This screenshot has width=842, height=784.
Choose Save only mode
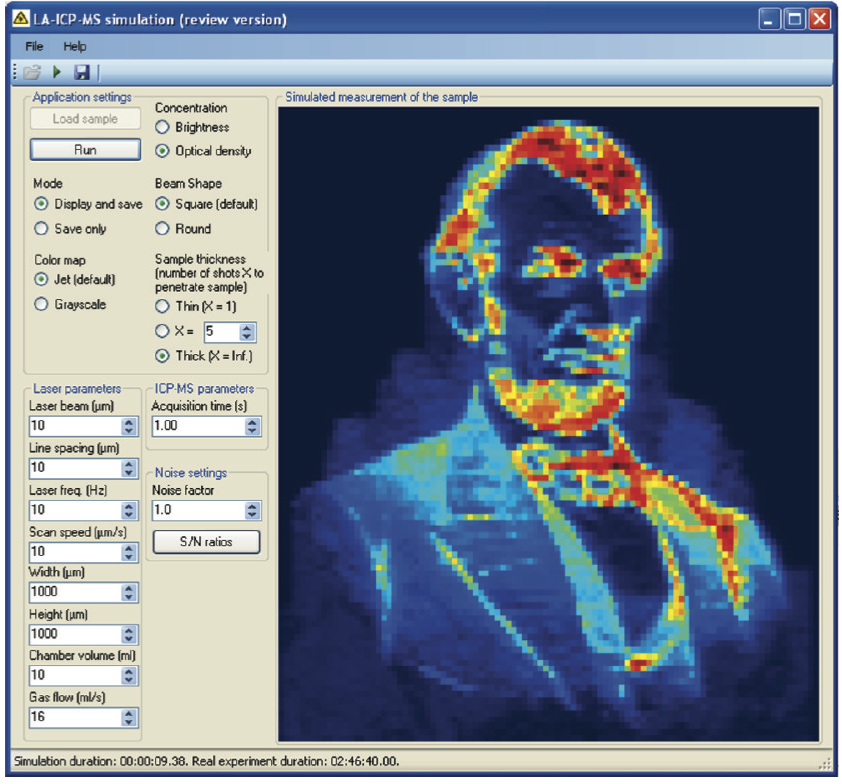click(41, 229)
